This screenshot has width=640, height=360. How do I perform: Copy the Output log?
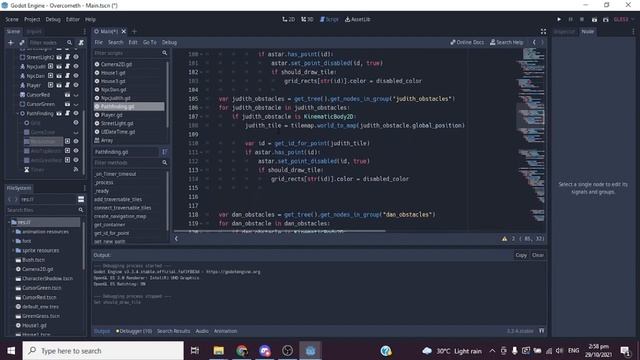521,255
